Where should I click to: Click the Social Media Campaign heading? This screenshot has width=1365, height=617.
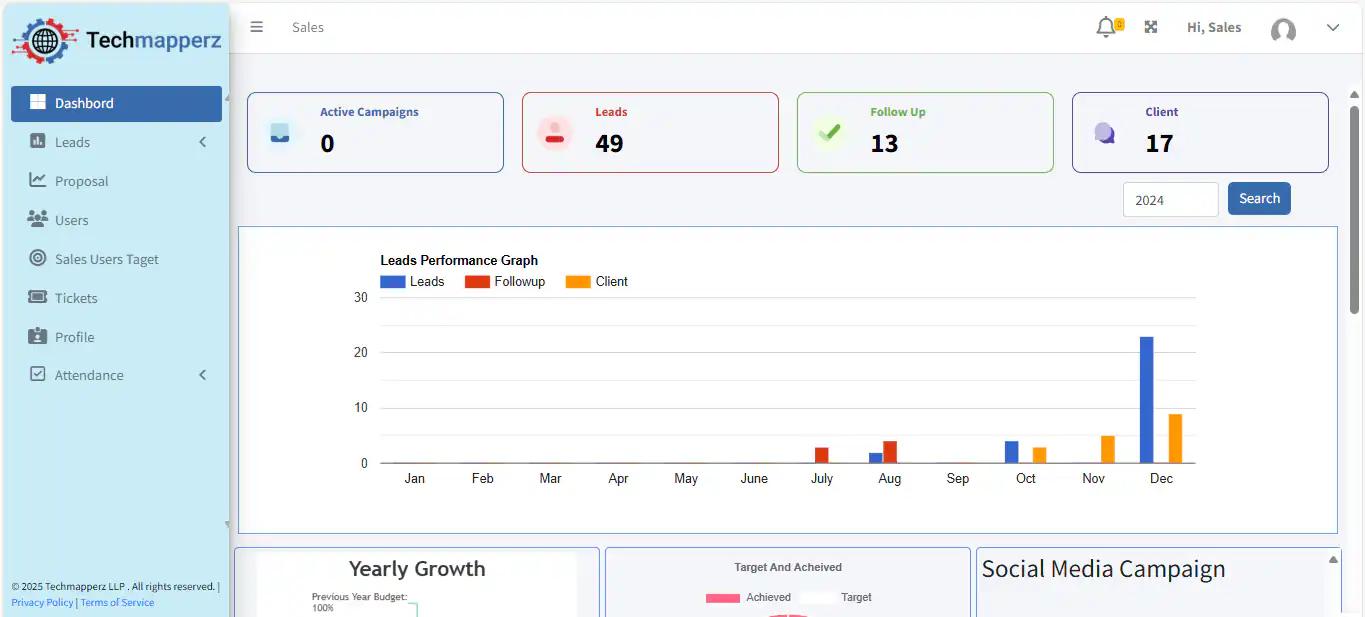(1103, 569)
